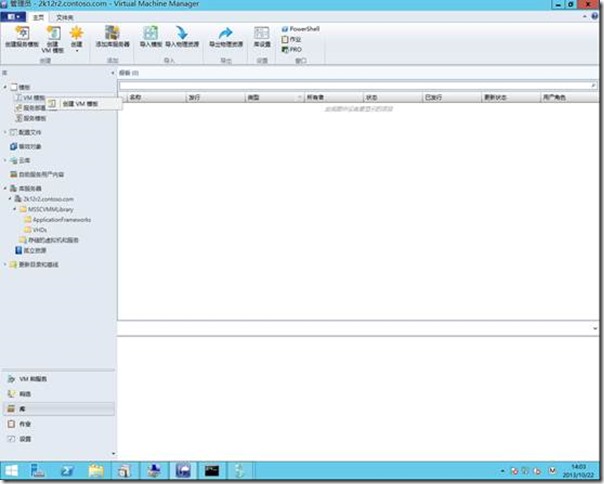This screenshot has height=484, width=604.
Task: Click the workspace pane overflow arrow
Action: 113,454
